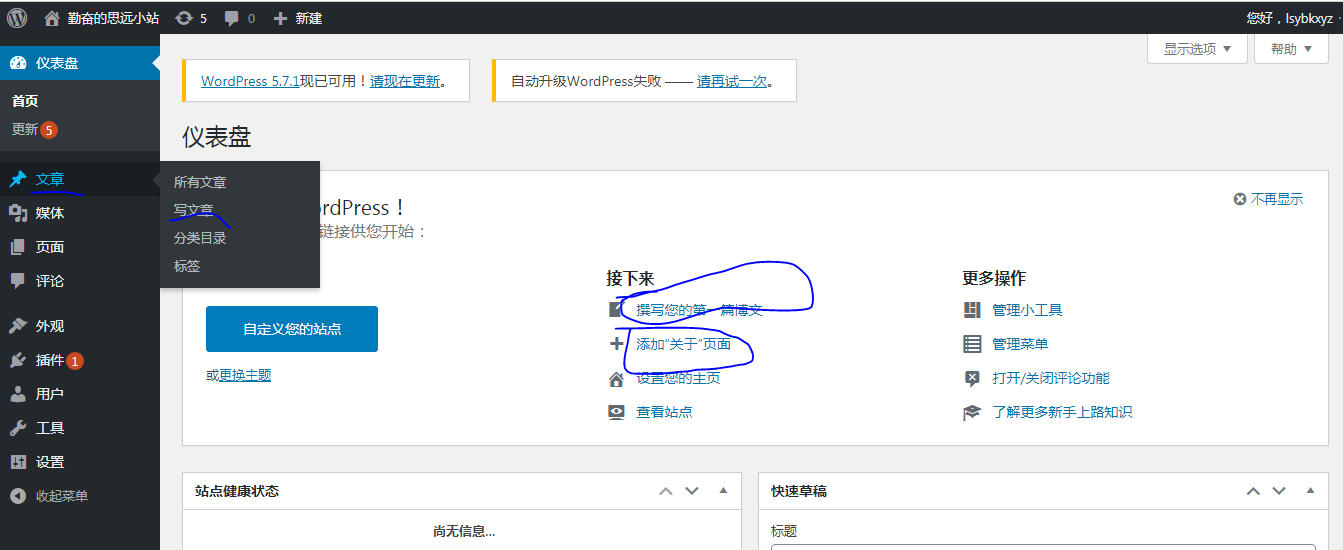
Task: Open the 管理菜单 link
Action: [x=1020, y=344]
